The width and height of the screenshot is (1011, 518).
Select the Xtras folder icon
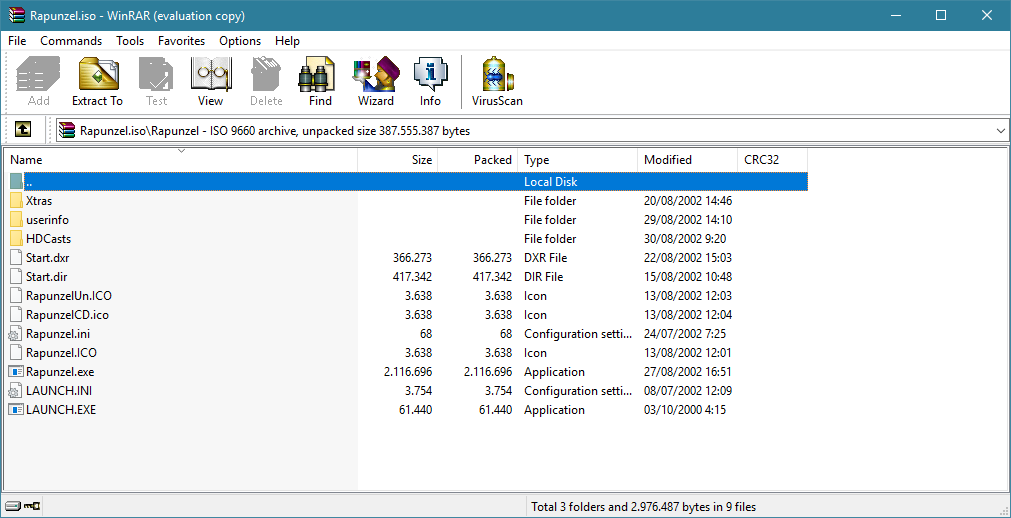pyautogui.click(x=17, y=201)
